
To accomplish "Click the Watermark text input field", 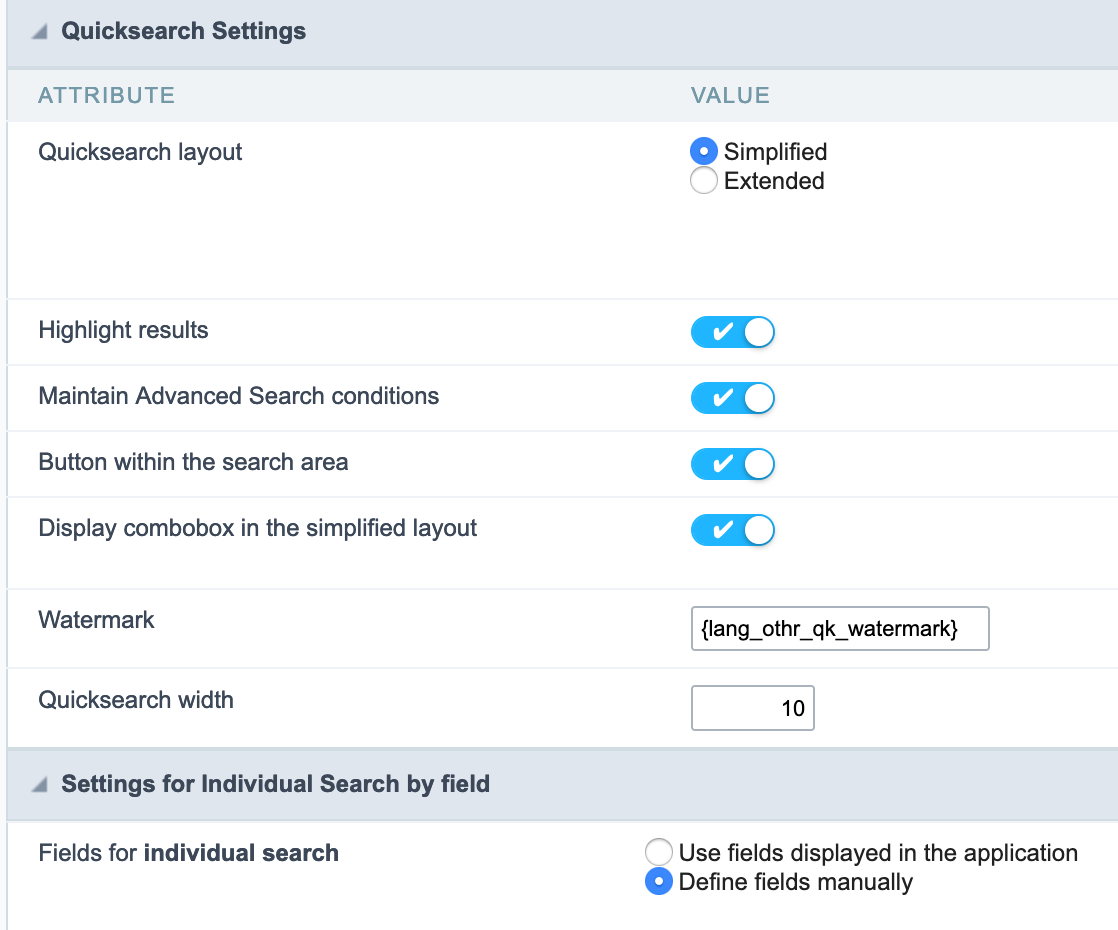I will pyautogui.click(x=839, y=629).
